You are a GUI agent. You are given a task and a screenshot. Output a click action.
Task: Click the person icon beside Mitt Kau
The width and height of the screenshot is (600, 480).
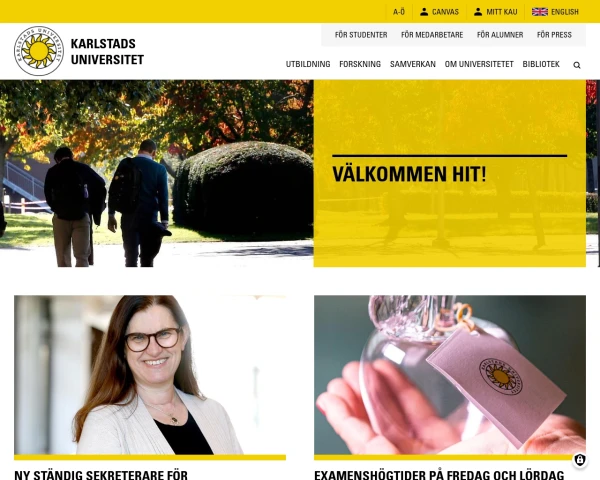click(x=478, y=12)
